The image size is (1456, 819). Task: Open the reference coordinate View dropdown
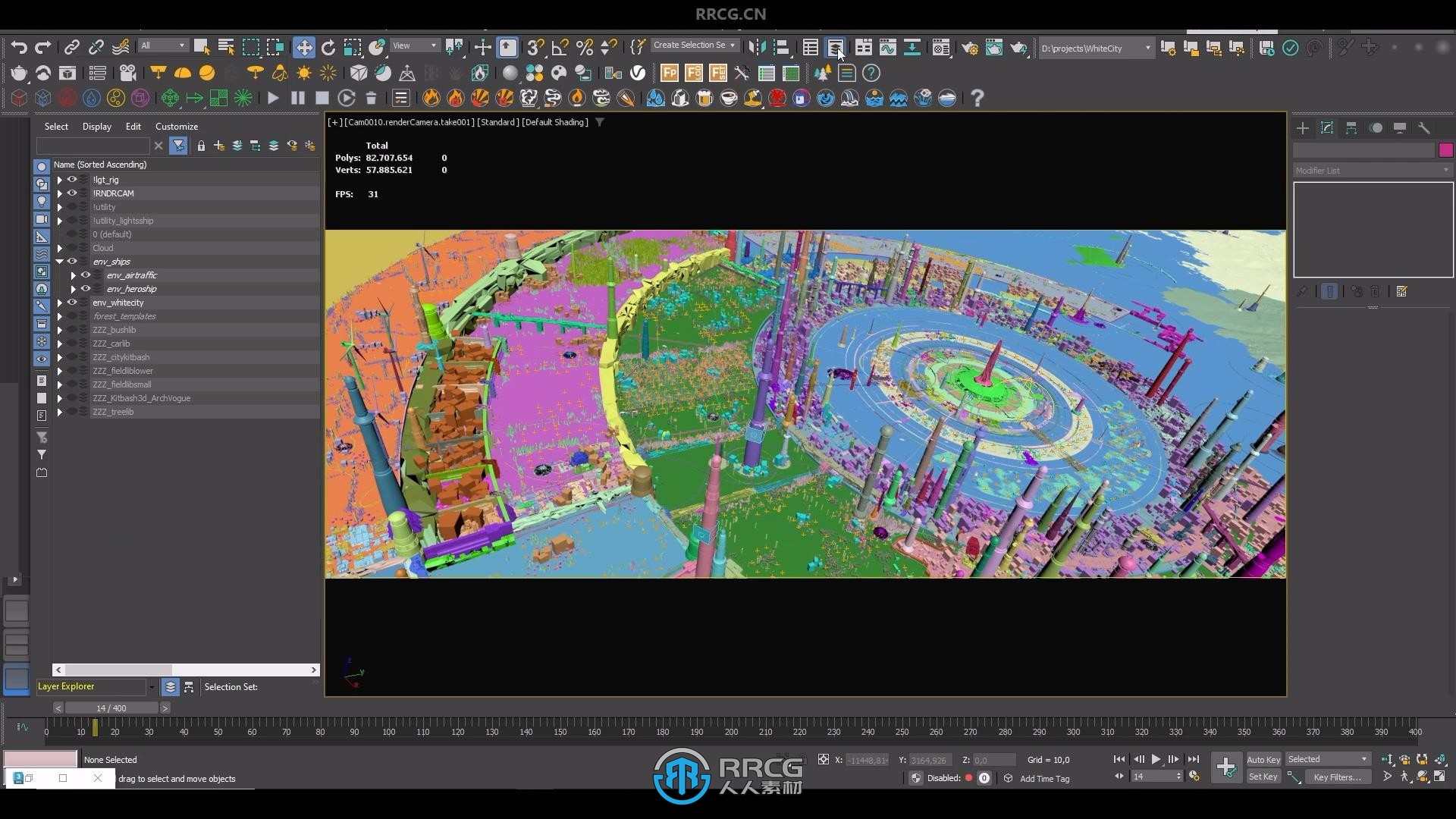pos(414,45)
